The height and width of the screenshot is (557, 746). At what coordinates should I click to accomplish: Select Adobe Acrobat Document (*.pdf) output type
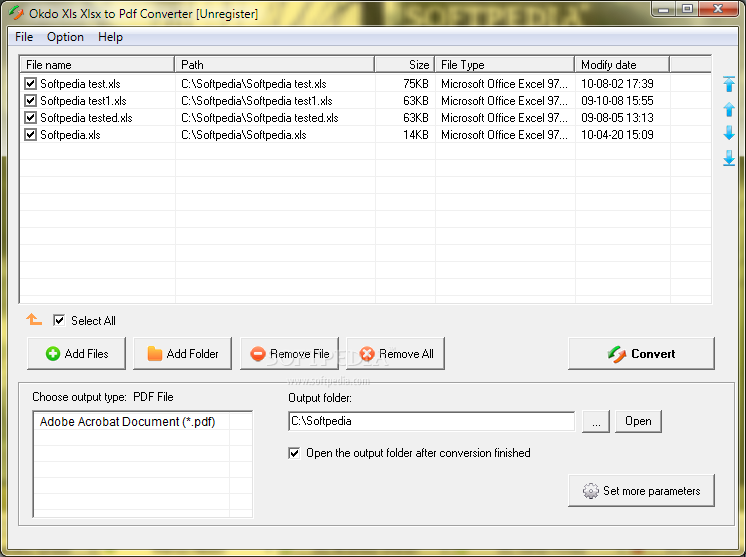pyautogui.click(x=128, y=422)
